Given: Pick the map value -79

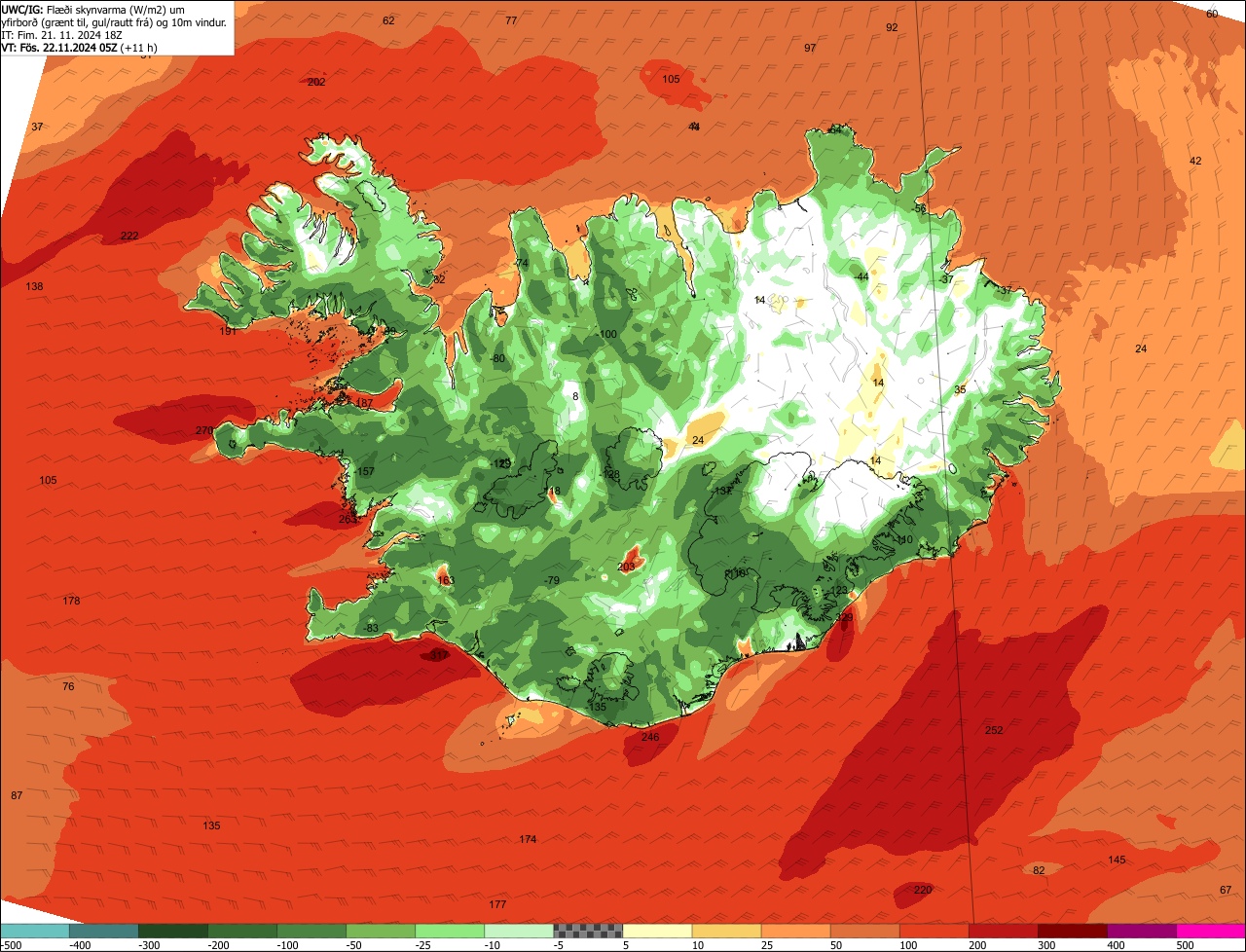Looking at the screenshot, I should click(x=552, y=580).
